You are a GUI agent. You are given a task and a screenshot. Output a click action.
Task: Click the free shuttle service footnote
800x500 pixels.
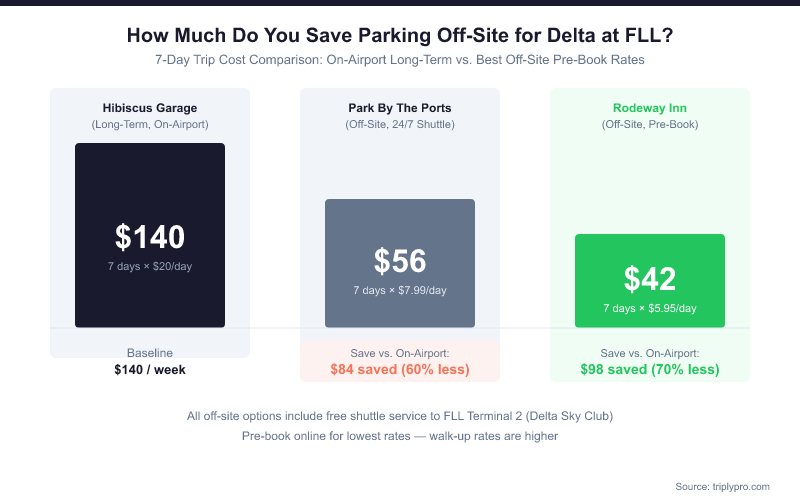tap(400, 416)
